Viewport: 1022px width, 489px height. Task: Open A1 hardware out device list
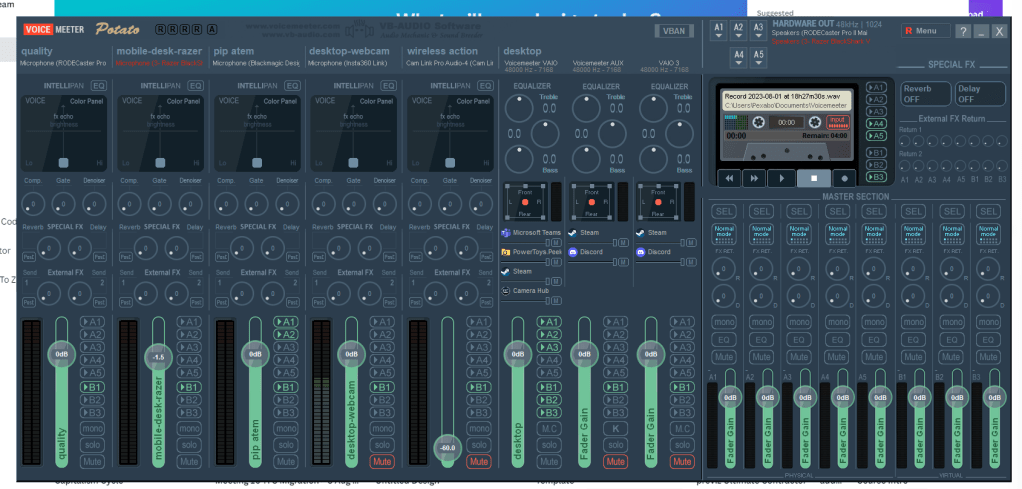point(719,31)
